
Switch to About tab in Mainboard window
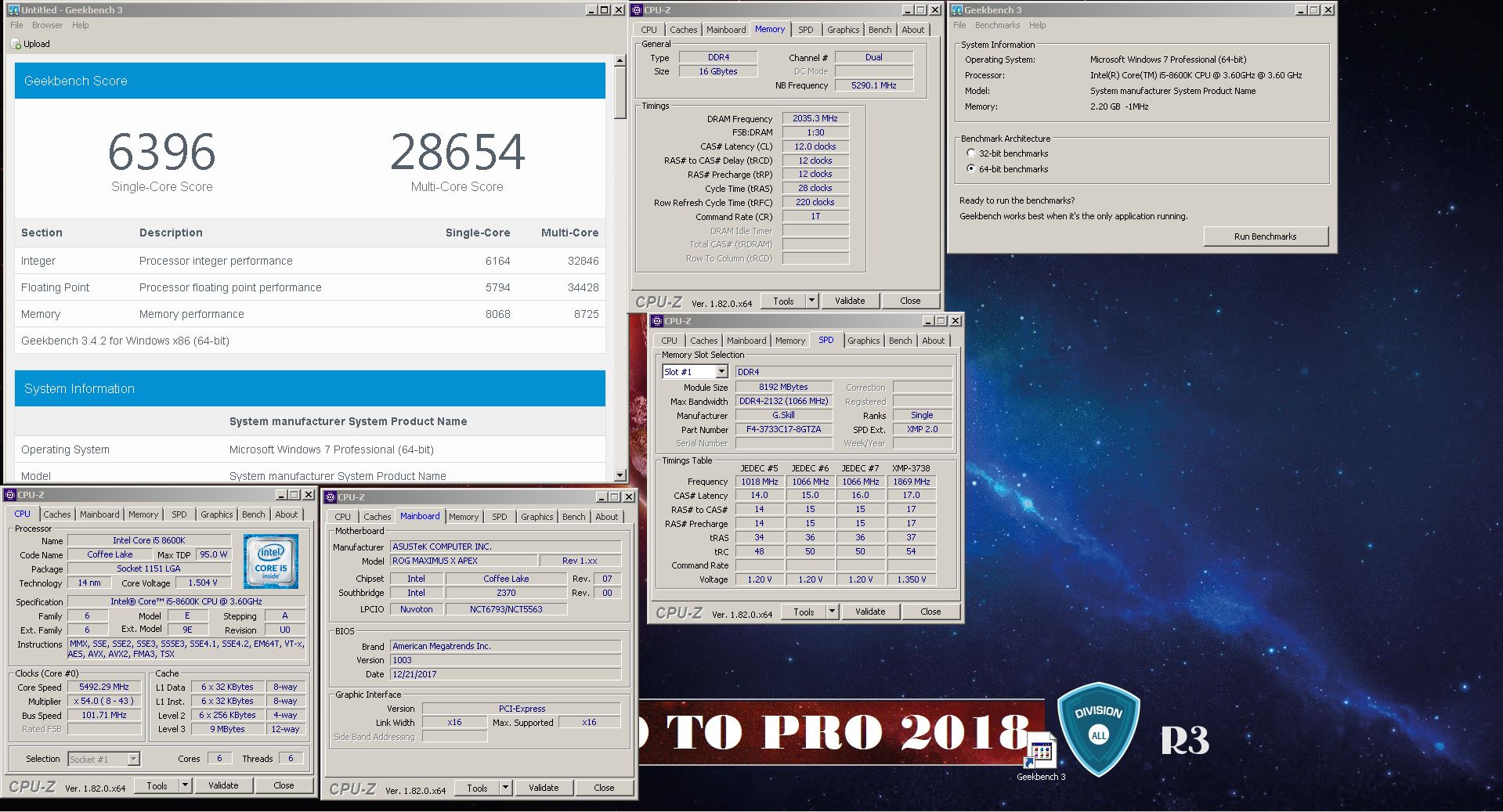(606, 517)
